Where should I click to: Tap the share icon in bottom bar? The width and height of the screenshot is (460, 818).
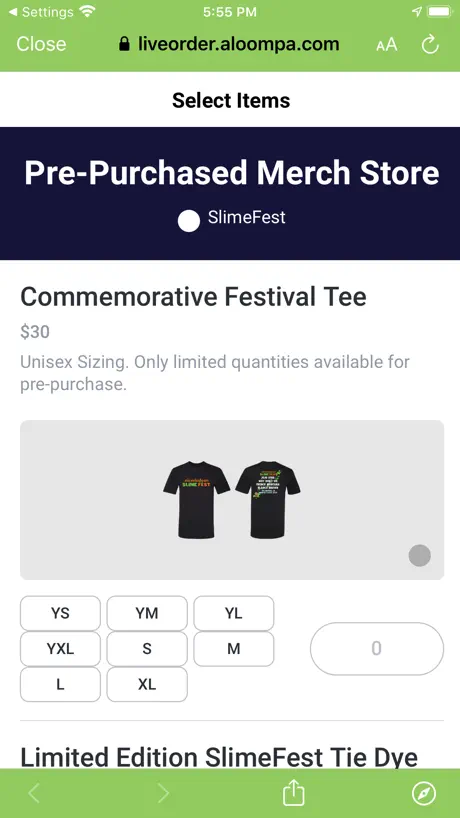[293, 793]
